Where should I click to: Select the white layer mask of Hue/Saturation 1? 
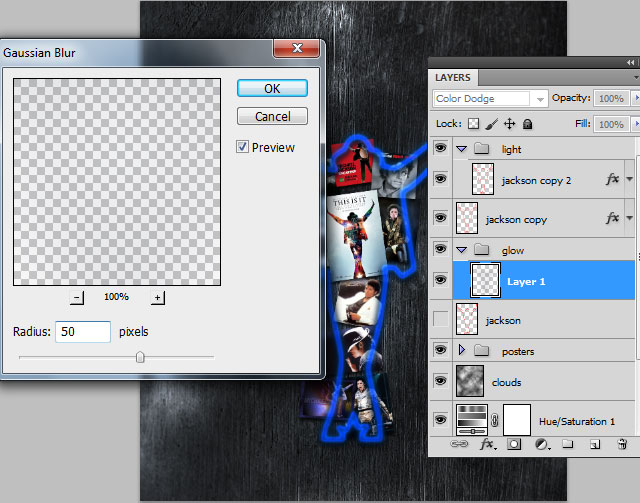(517, 420)
